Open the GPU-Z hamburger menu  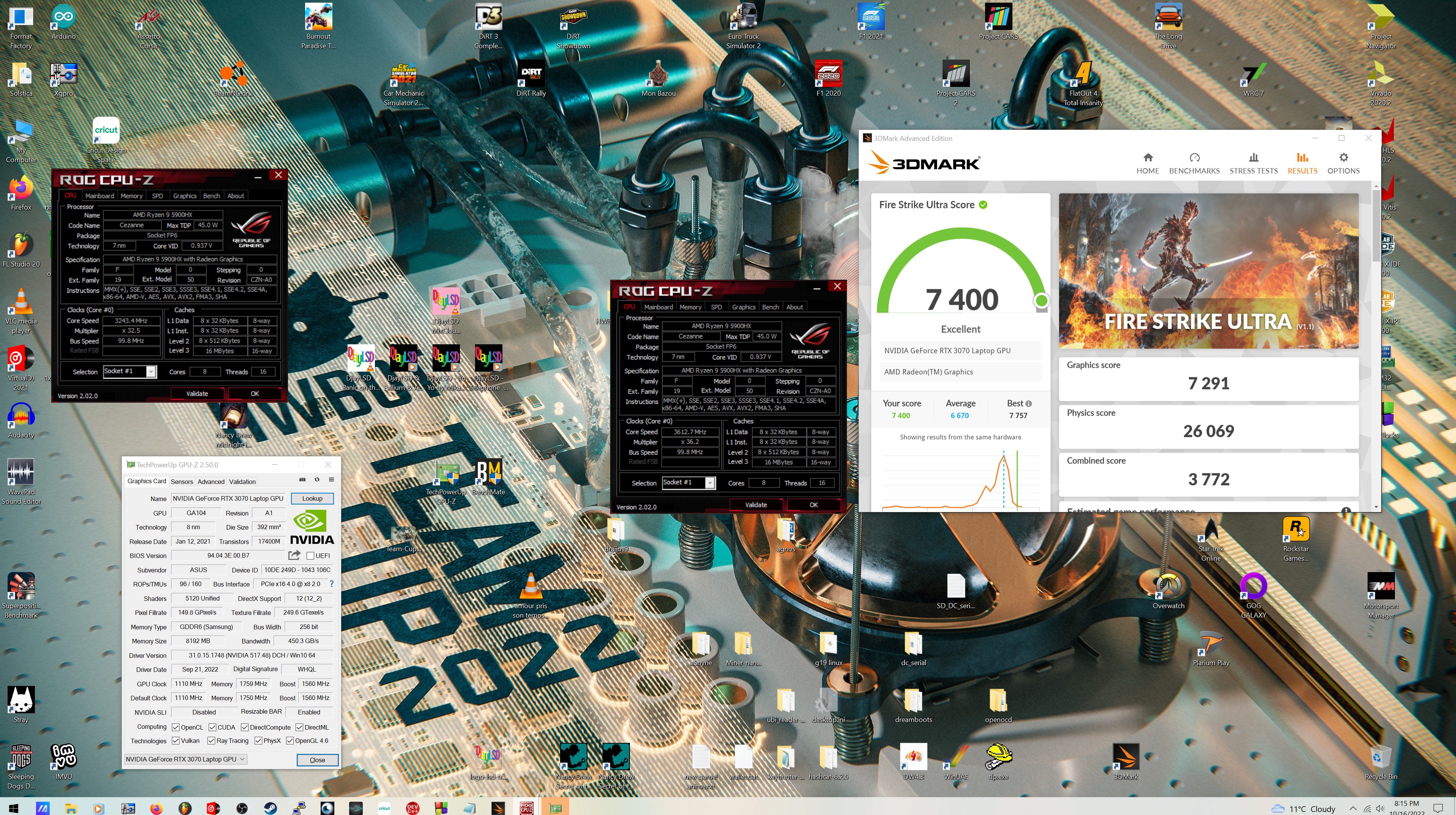(x=331, y=480)
